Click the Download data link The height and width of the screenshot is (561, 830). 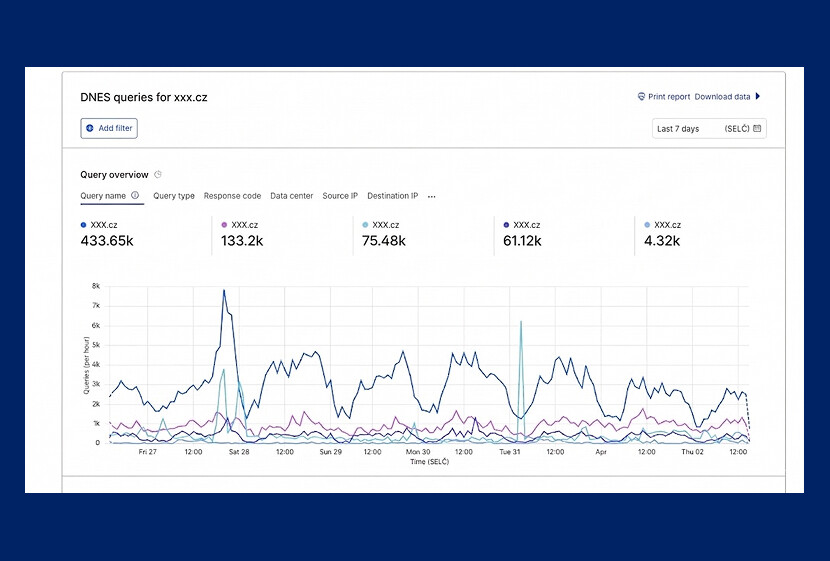tap(722, 97)
